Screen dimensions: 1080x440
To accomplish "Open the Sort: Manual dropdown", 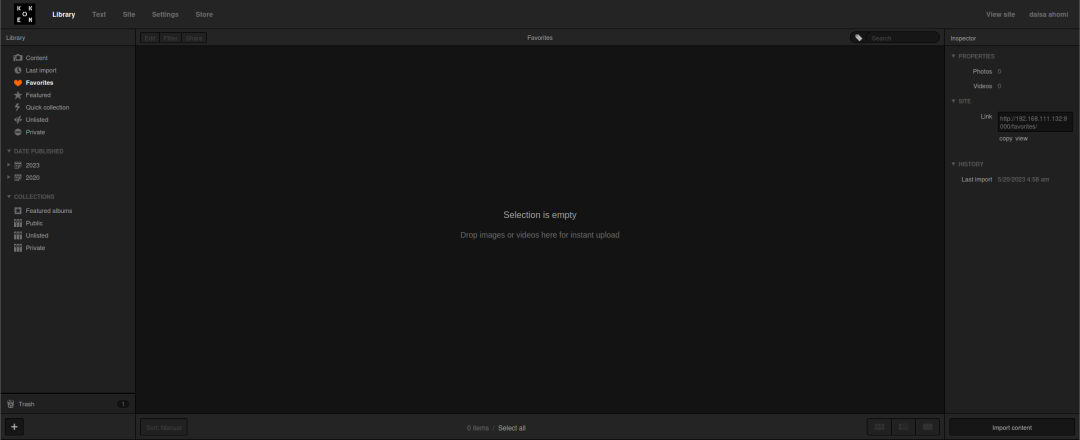I will [163, 428].
